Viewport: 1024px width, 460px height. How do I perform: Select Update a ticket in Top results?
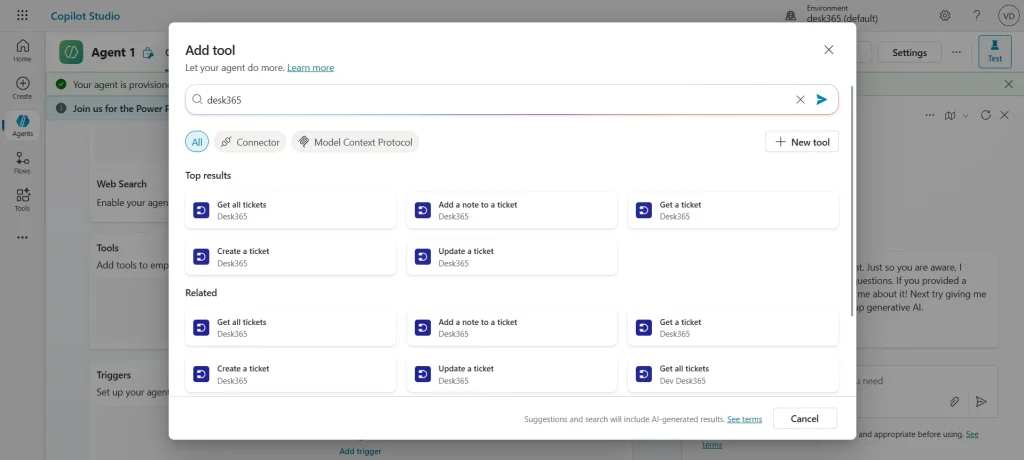[511, 257]
